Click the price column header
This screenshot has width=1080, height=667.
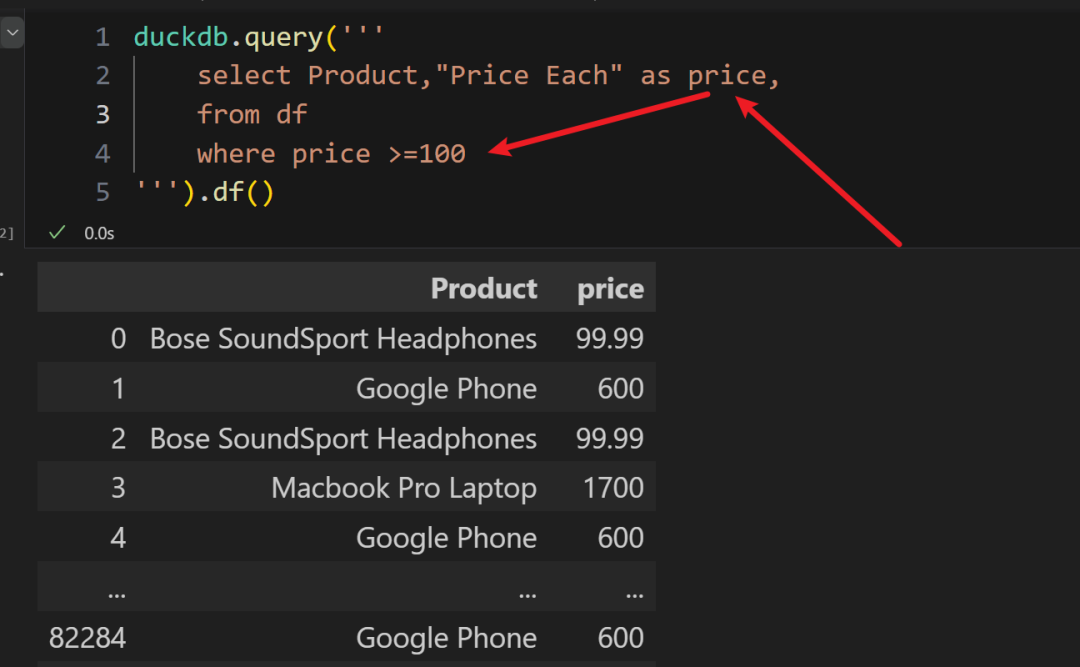pyautogui.click(x=610, y=289)
